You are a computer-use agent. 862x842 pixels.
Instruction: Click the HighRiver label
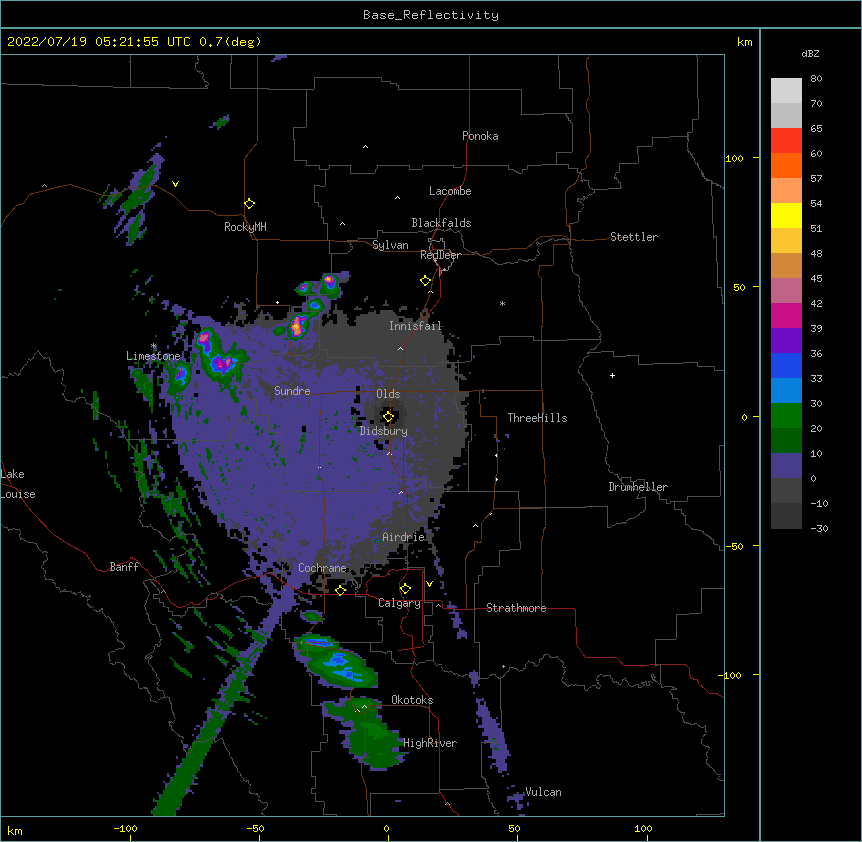coord(430,743)
